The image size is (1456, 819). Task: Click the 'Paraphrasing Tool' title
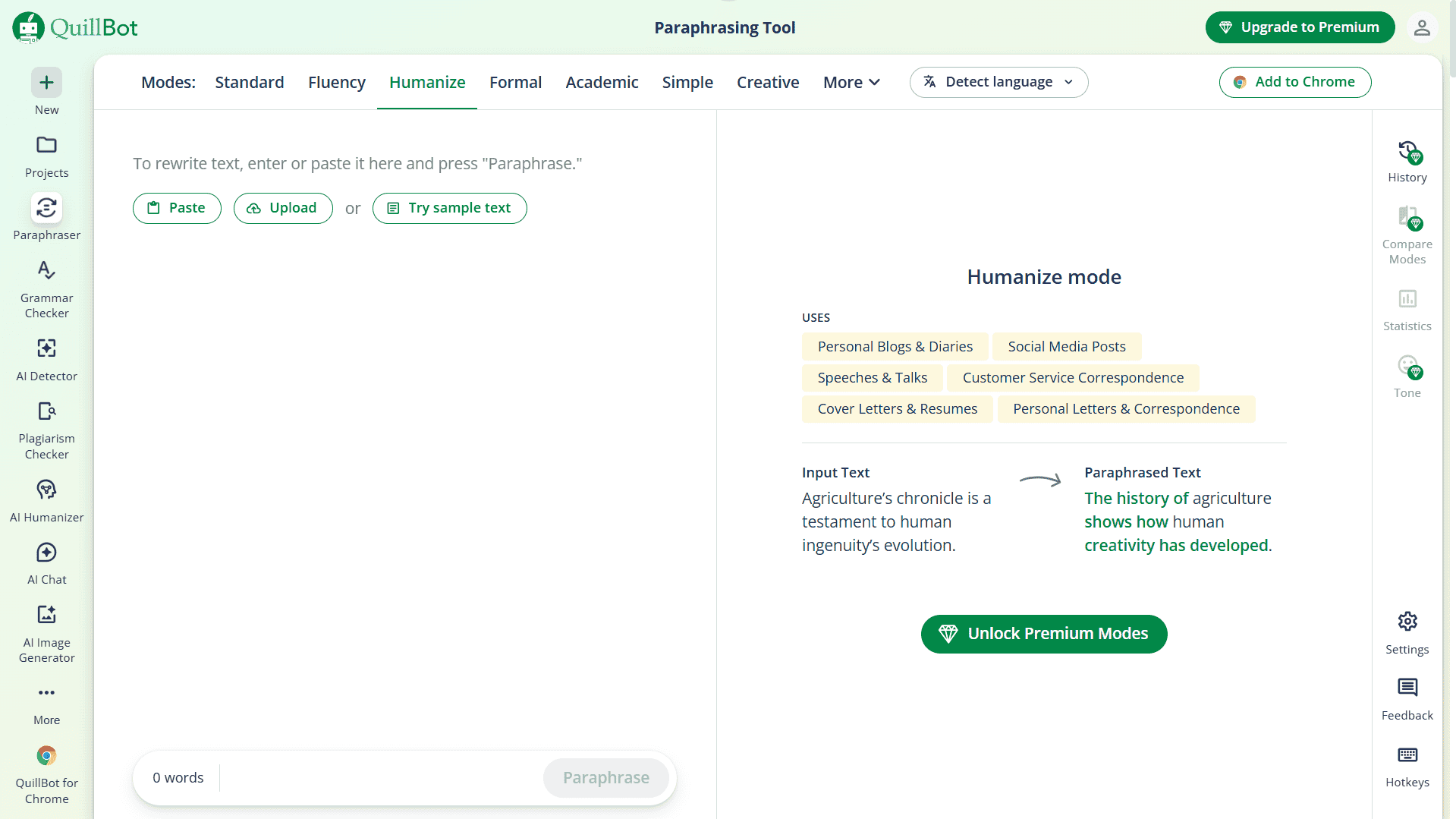pyautogui.click(x=725, y=27)
